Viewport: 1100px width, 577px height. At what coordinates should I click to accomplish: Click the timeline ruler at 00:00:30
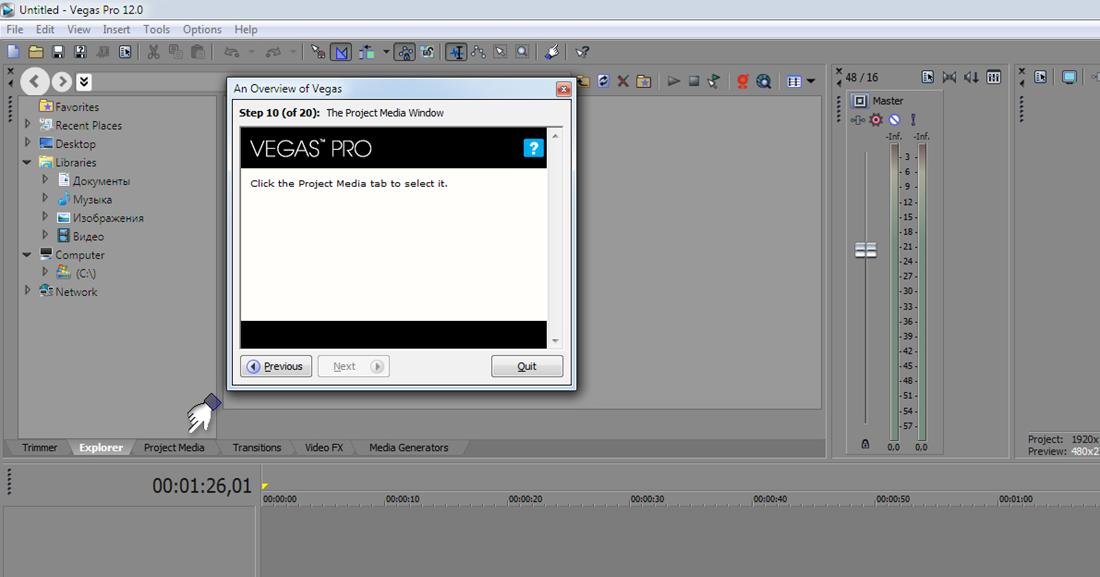[x=647, y=499]
